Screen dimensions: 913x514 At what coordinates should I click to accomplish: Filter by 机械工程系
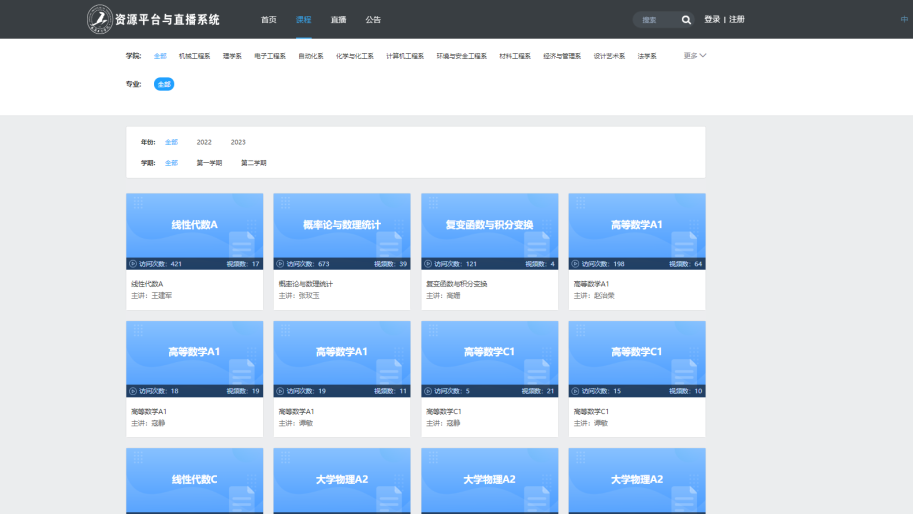pos(194,56)
